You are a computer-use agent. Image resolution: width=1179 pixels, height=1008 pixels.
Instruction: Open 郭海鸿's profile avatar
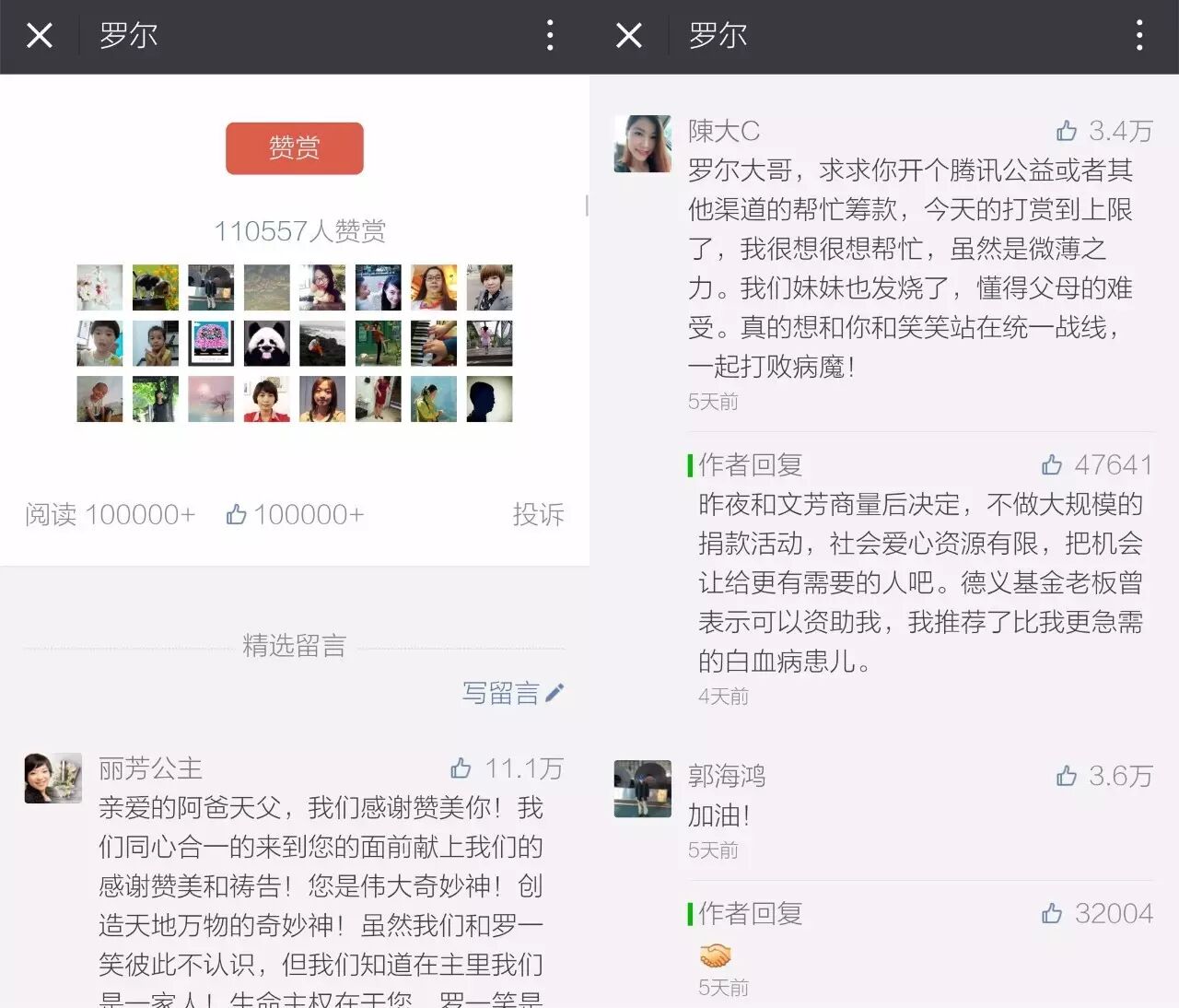pyautogui.click(x=642, y=789)
